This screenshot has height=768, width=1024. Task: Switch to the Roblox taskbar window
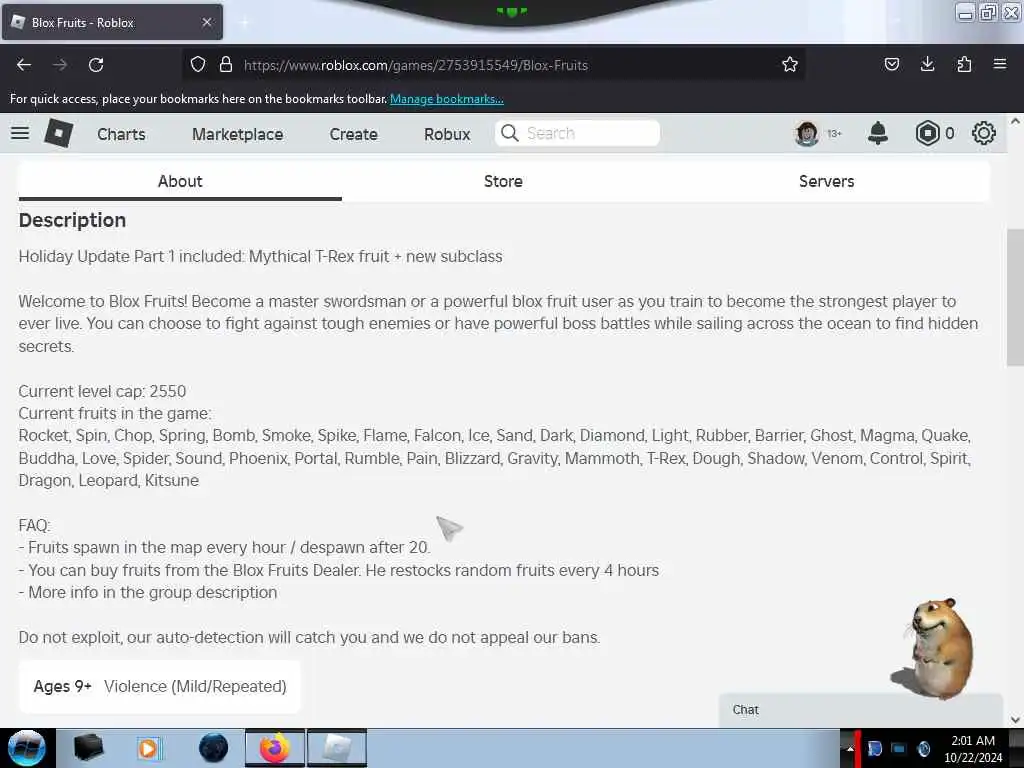point(337,748)
